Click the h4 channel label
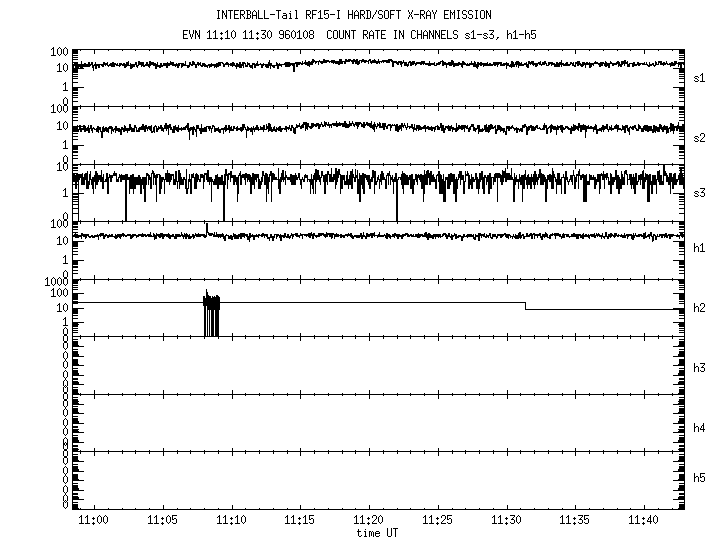The height and width of the screenshot is (550, 720). pyautogui.click(x=698, y=428)
